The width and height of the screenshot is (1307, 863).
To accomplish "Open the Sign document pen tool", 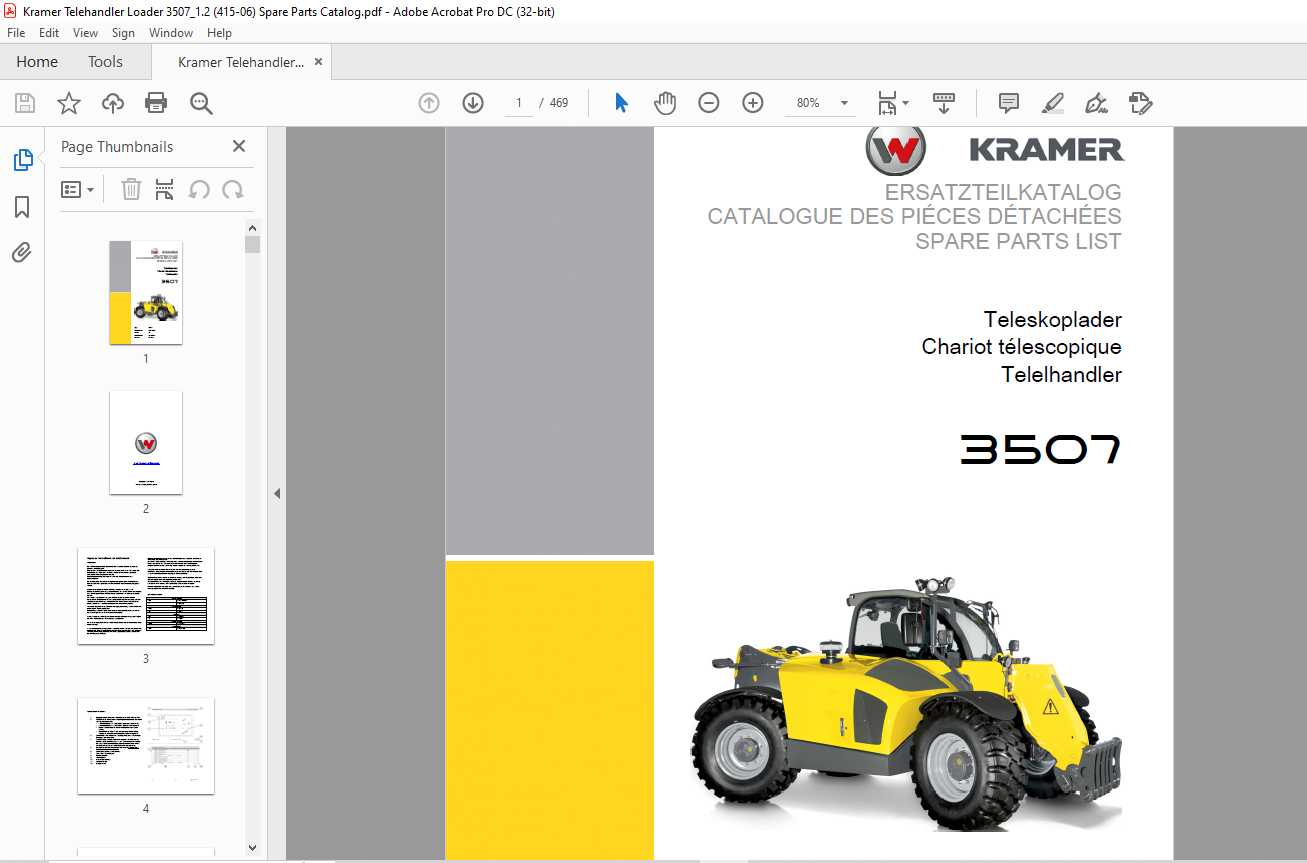I will coord(1096,103).
